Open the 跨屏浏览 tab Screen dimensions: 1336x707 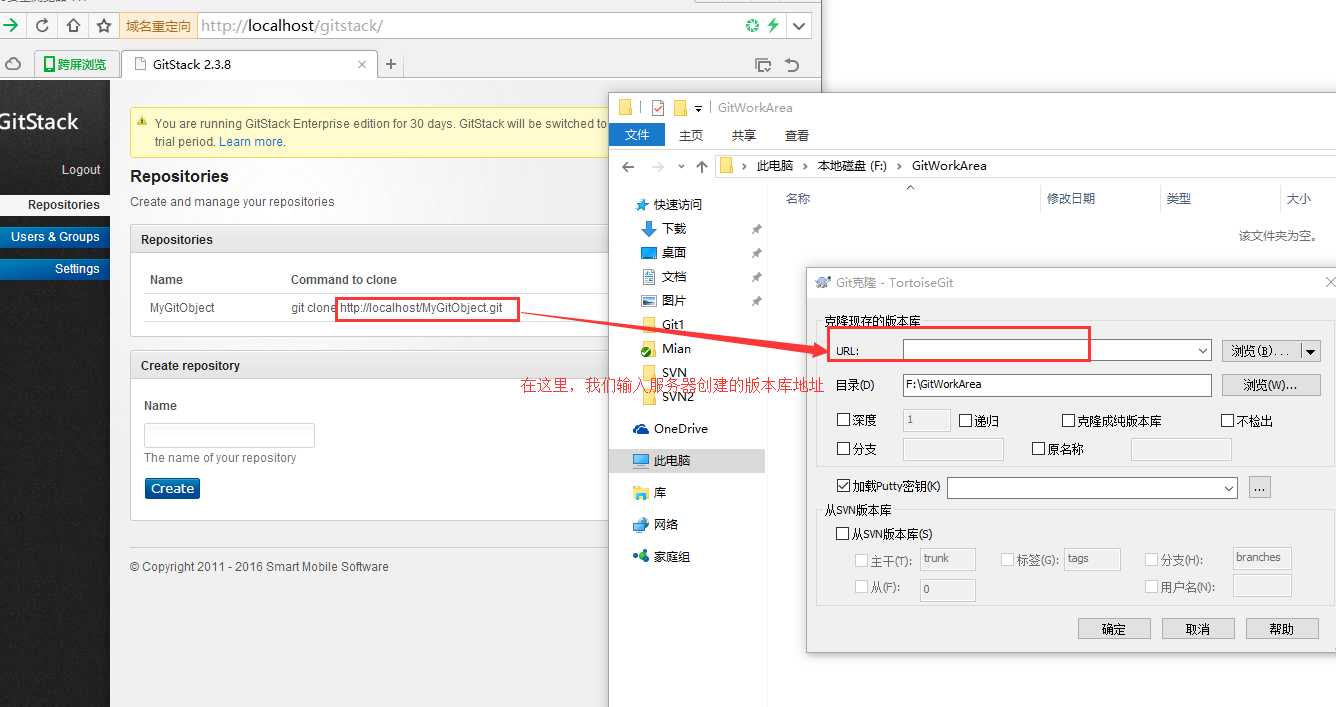76,64
